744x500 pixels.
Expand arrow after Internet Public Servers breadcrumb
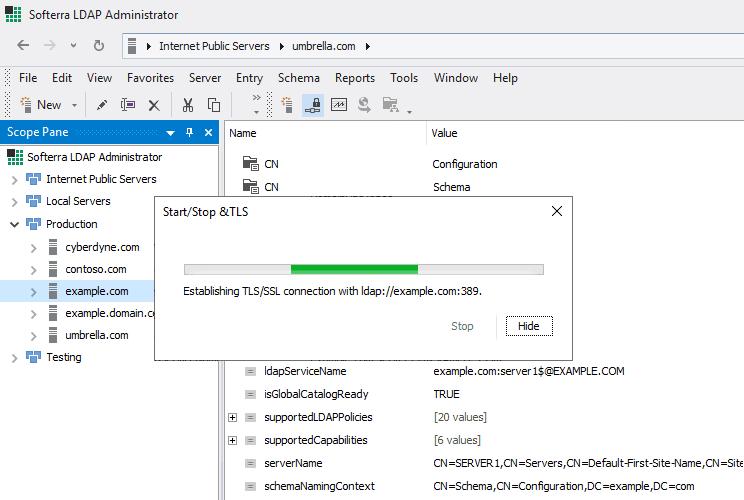pos(282,46)
